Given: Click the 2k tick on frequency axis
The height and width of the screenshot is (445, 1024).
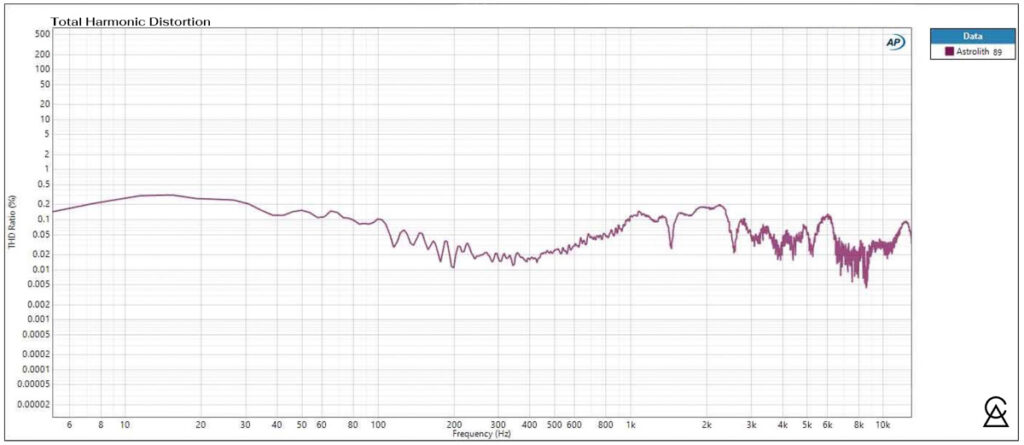Looking at the screenshot, I should (707, 425).
